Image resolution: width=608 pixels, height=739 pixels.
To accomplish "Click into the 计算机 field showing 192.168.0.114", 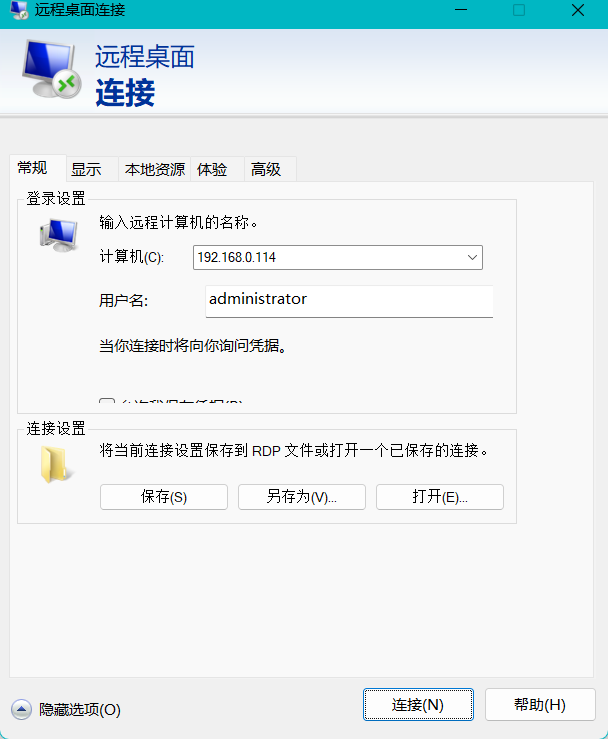I will click(x=337, y=257).
